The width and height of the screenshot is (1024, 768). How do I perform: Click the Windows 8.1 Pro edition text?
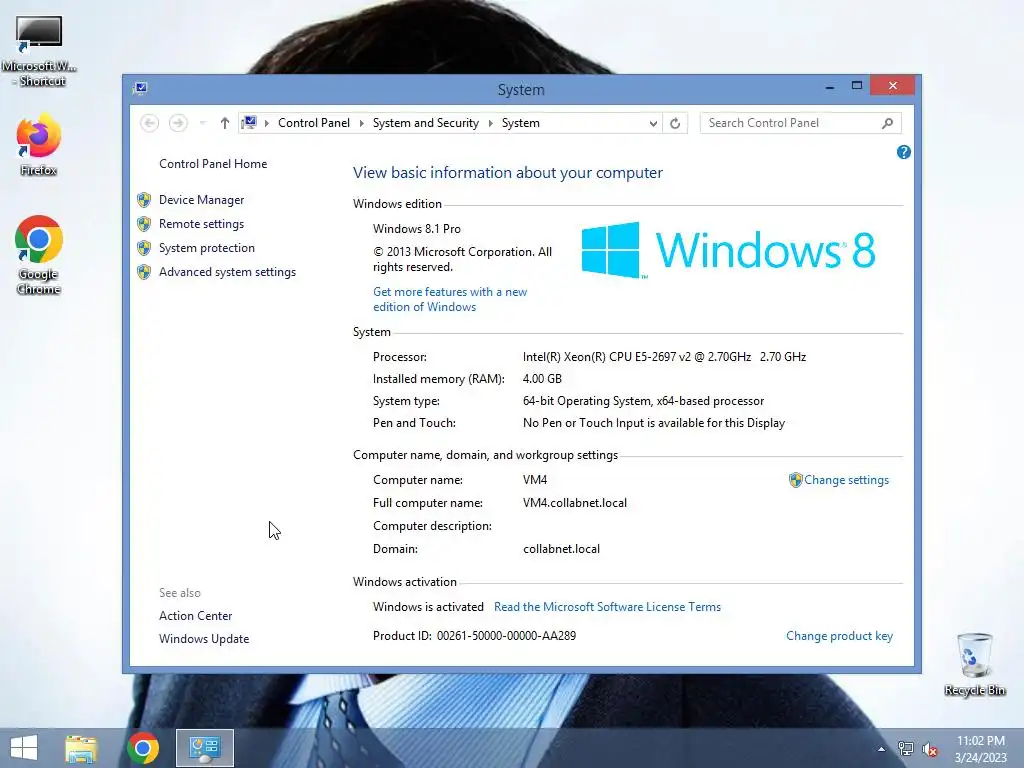417,229
